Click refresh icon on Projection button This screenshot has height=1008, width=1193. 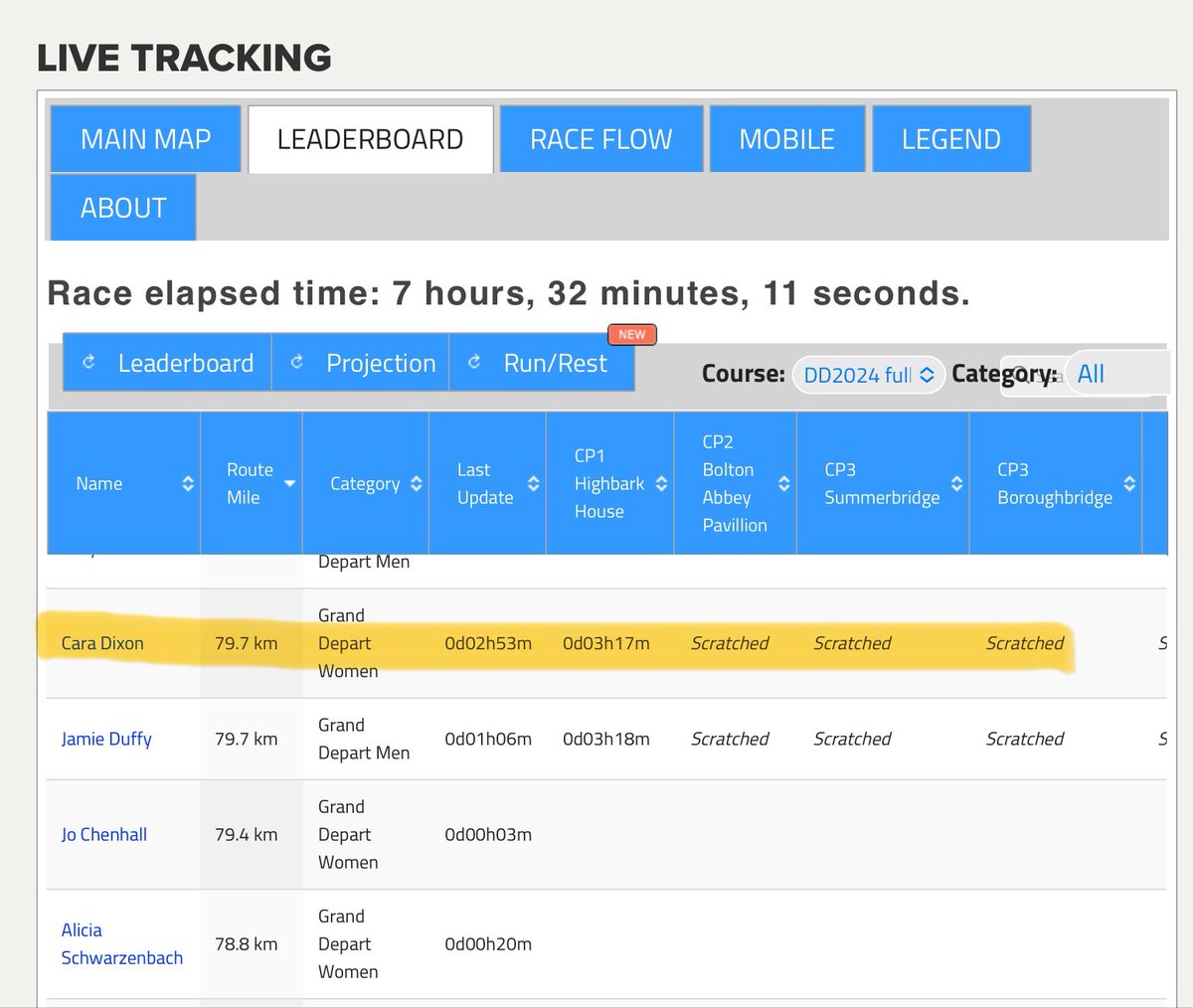[296, 363]
